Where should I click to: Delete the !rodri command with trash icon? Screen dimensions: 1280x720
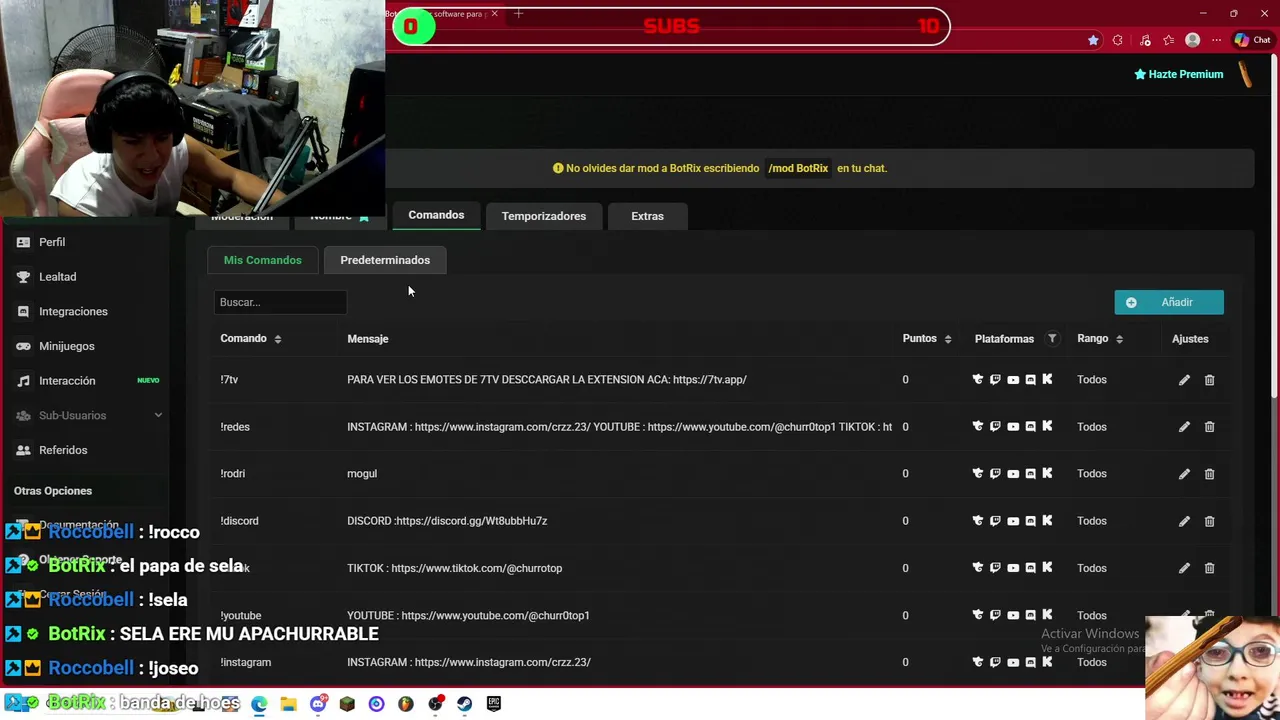pos(1209,474)
